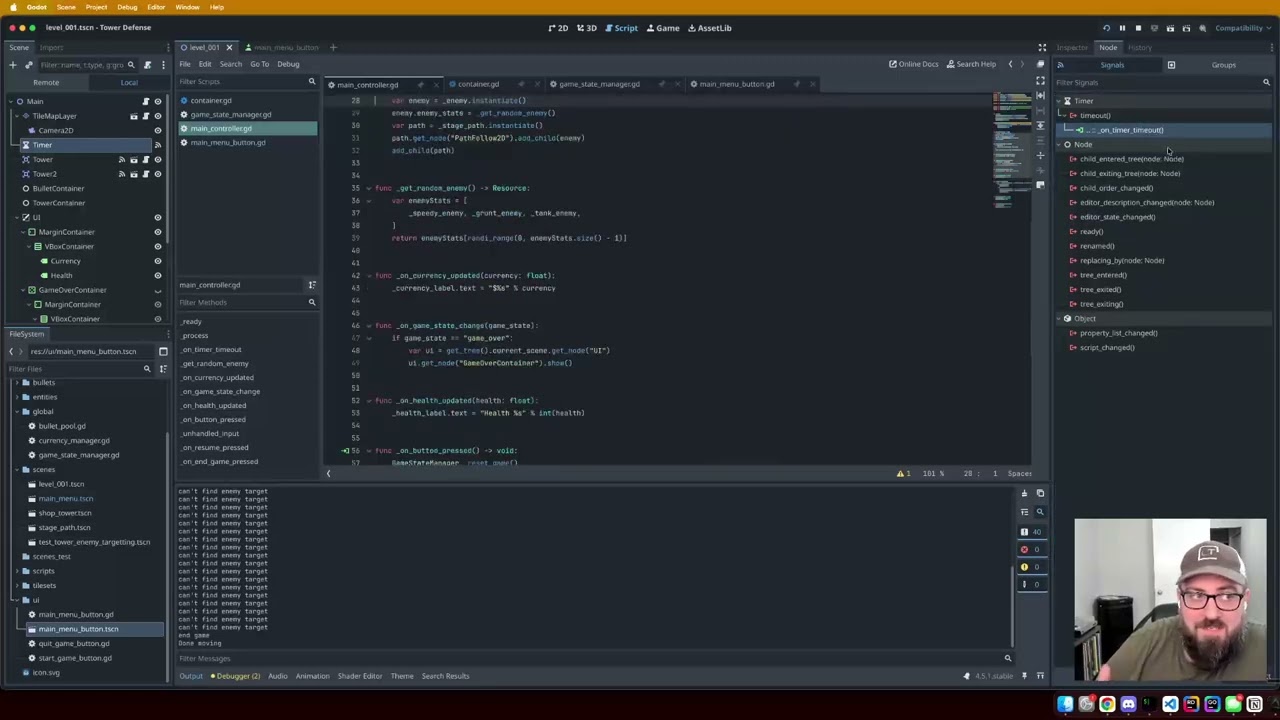Click the scene tree options three-dots icon

(163, 65)
